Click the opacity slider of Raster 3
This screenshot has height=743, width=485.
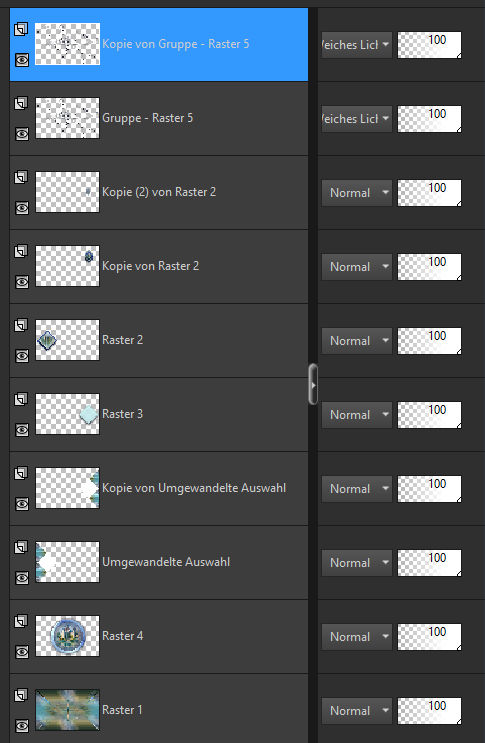429,415
